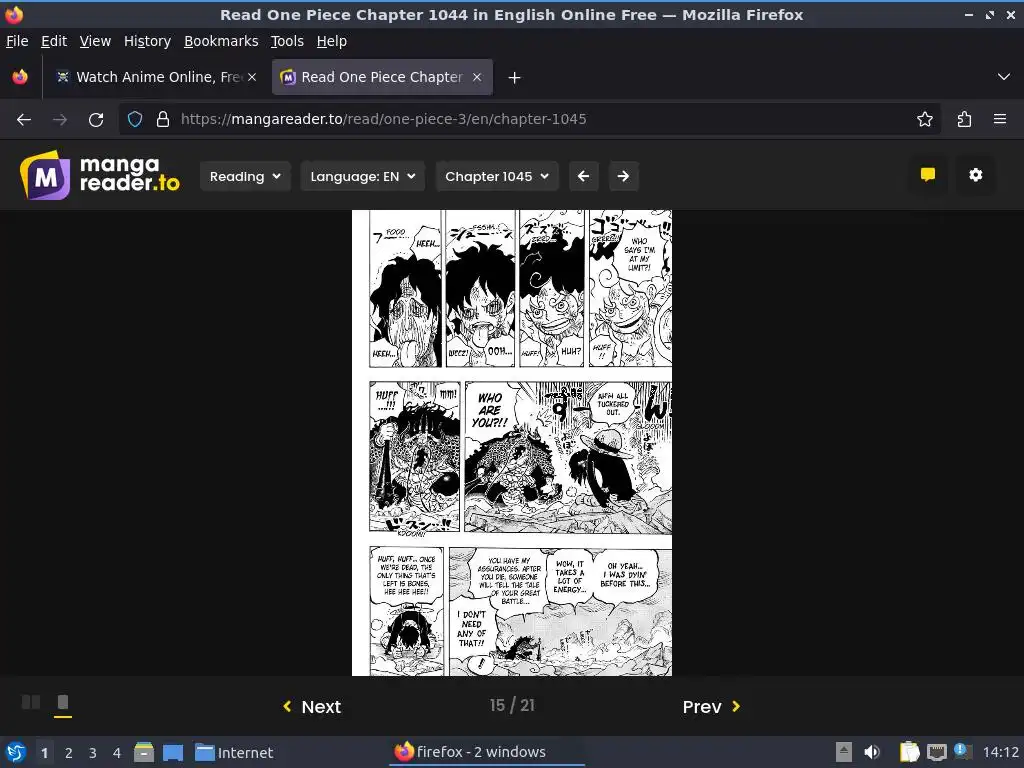The height and width of the screenshot is (768, 1024).
Task: Click the MangaReader logo
Action: coord(99,175)
